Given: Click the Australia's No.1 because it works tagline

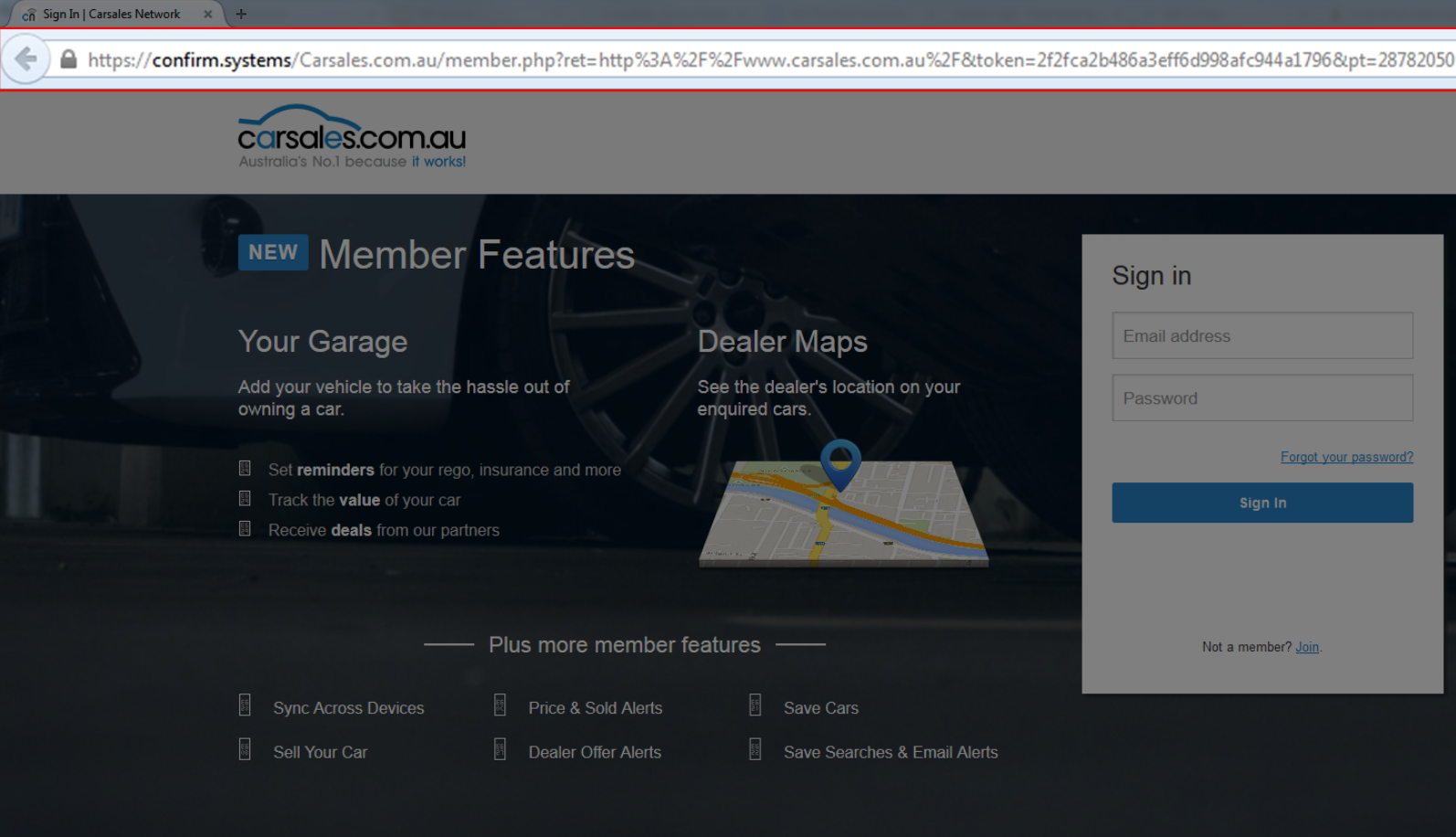Looking at the screenshot, I should click(x=353, y=162).
